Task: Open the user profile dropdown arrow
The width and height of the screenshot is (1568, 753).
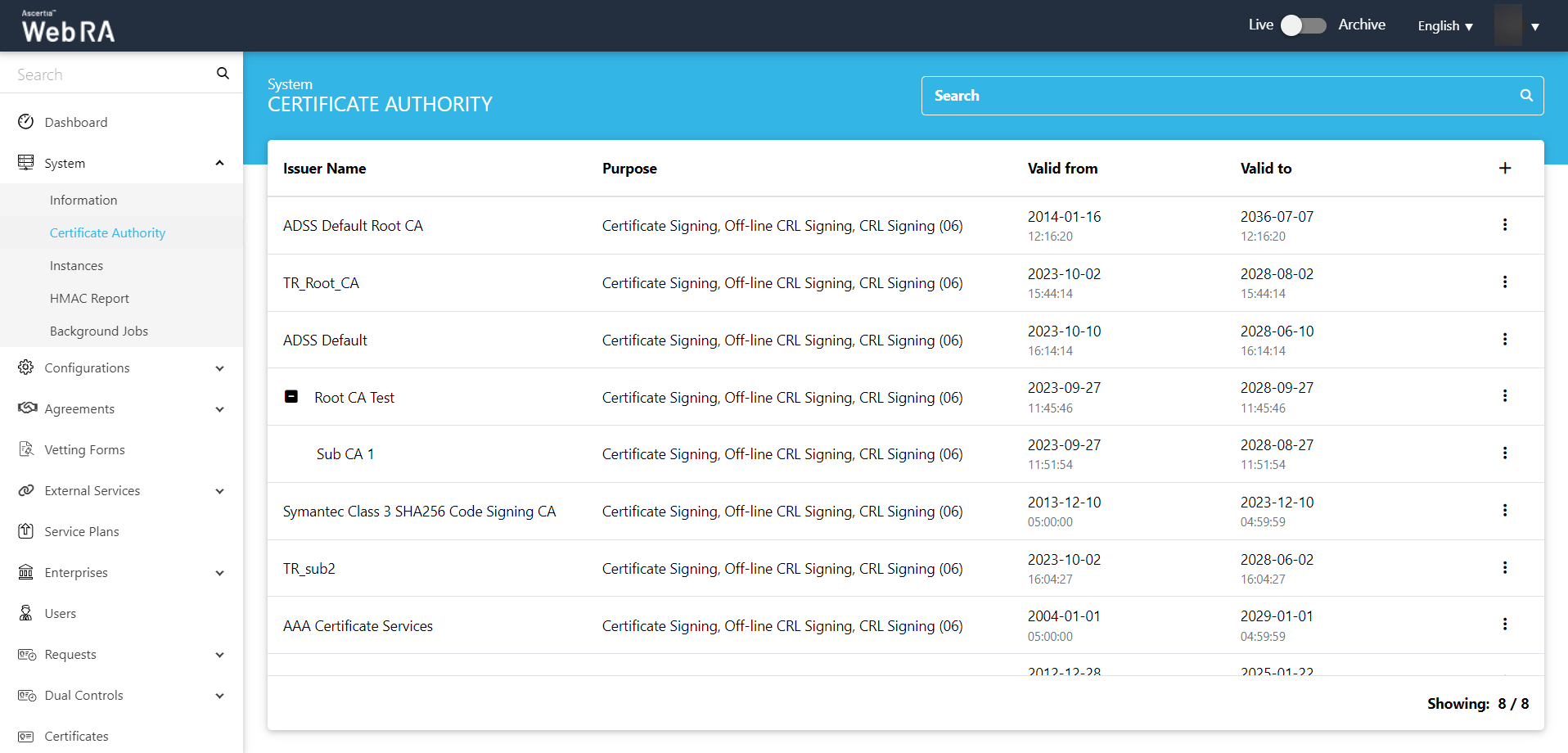Action: tap(1534, 27)
